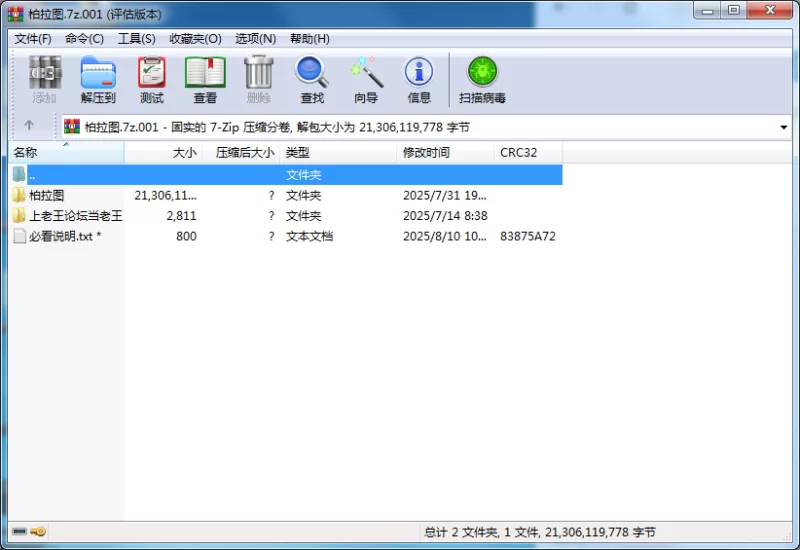Click date 2025/7/14 8:38

pos(445,216)
